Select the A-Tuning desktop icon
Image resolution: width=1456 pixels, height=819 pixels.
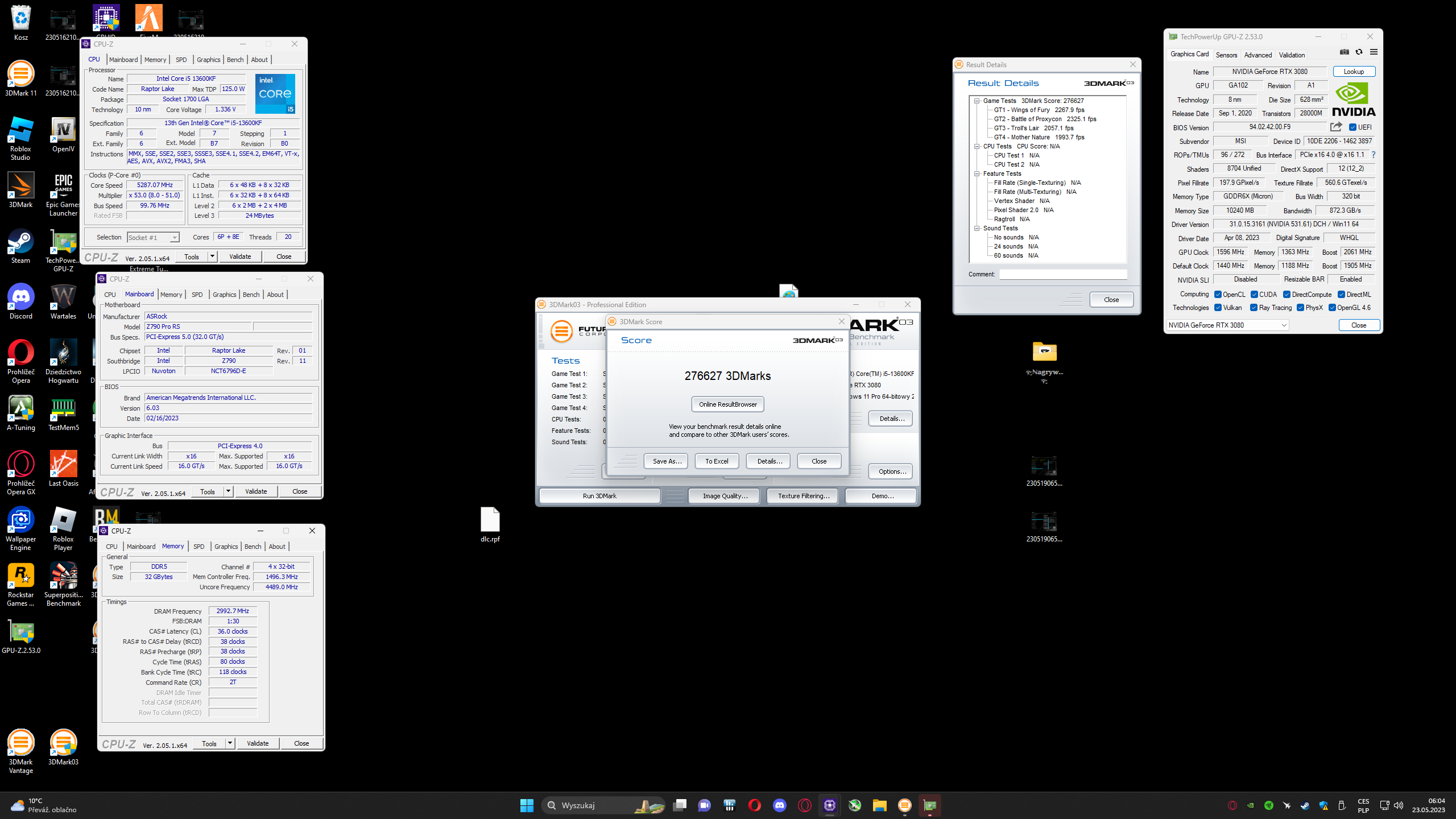click(x=21, y=413)
